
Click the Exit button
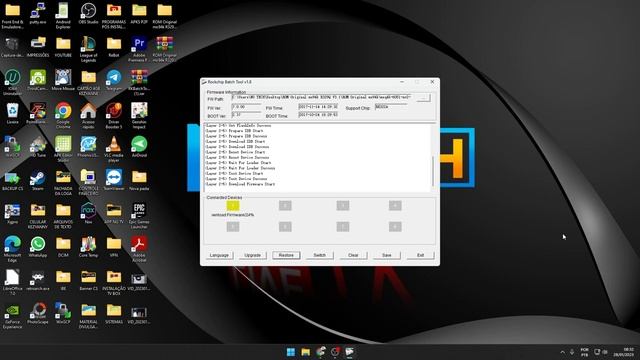pyautogui.click(x=420, y=255)
